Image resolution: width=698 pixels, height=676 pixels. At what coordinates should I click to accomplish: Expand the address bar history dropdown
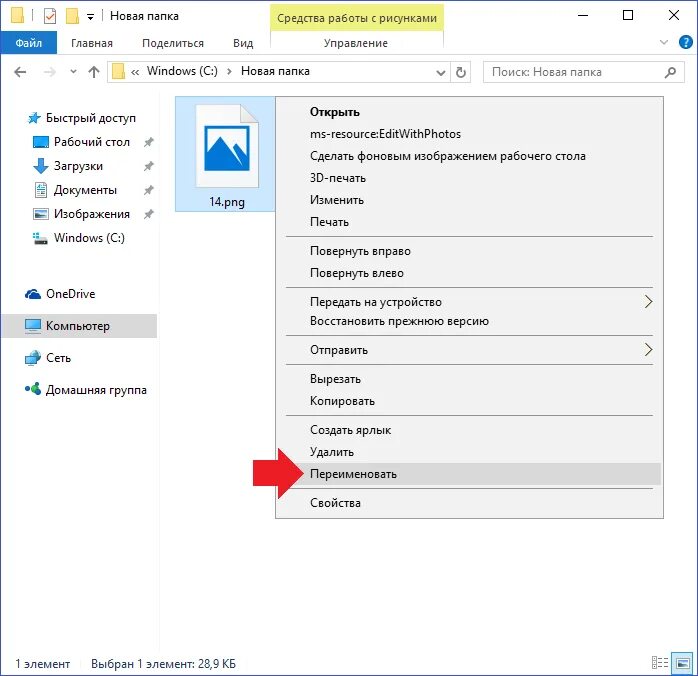(x=441, y=73)
